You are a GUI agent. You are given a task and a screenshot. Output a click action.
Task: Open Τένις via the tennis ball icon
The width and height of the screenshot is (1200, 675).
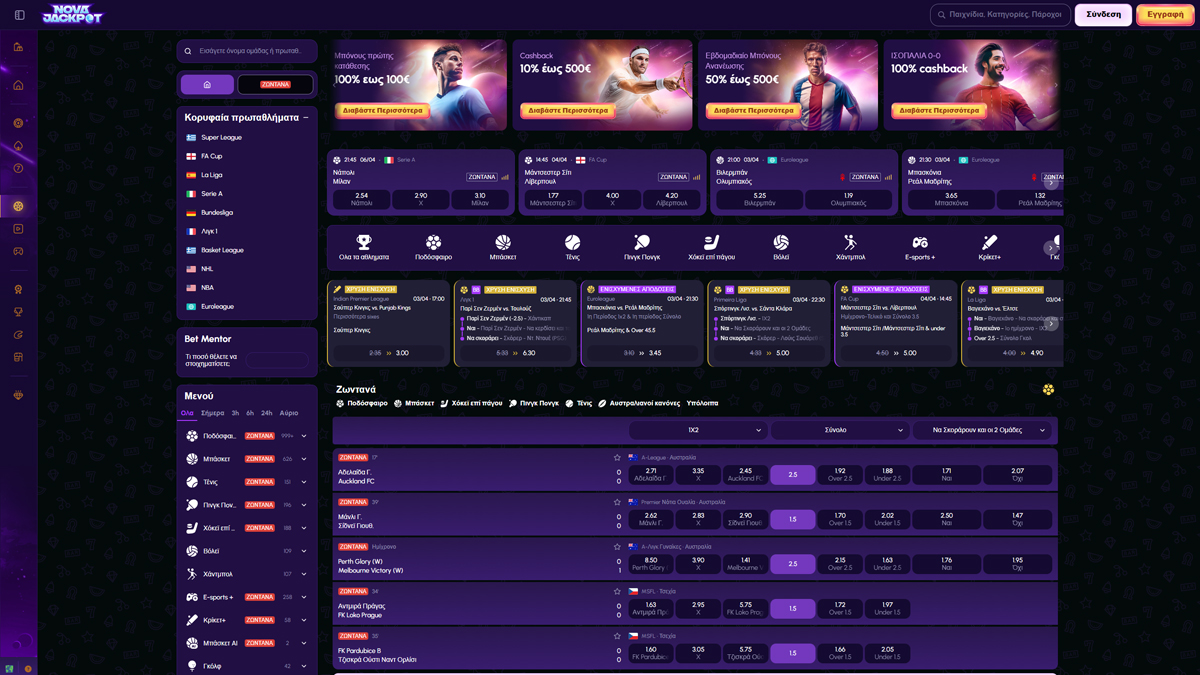coord(572,243)
